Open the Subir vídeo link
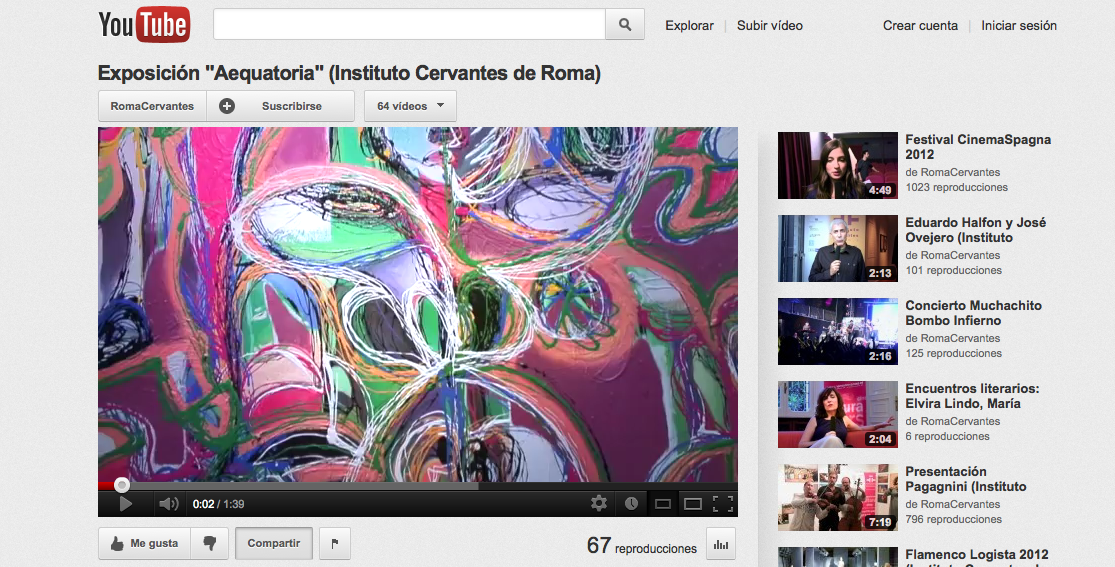The height and width of the screenshot is (567, 1115). pos(769,26)
